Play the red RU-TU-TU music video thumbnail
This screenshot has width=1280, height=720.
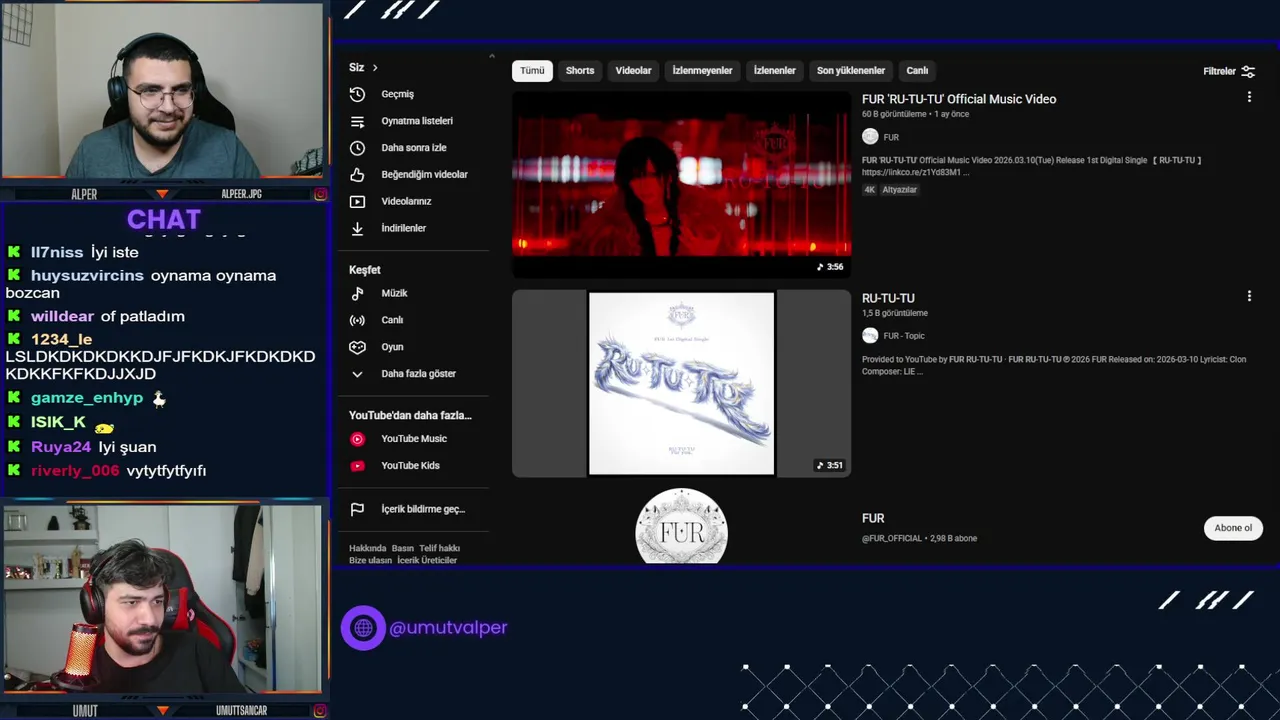coord(681,185)
